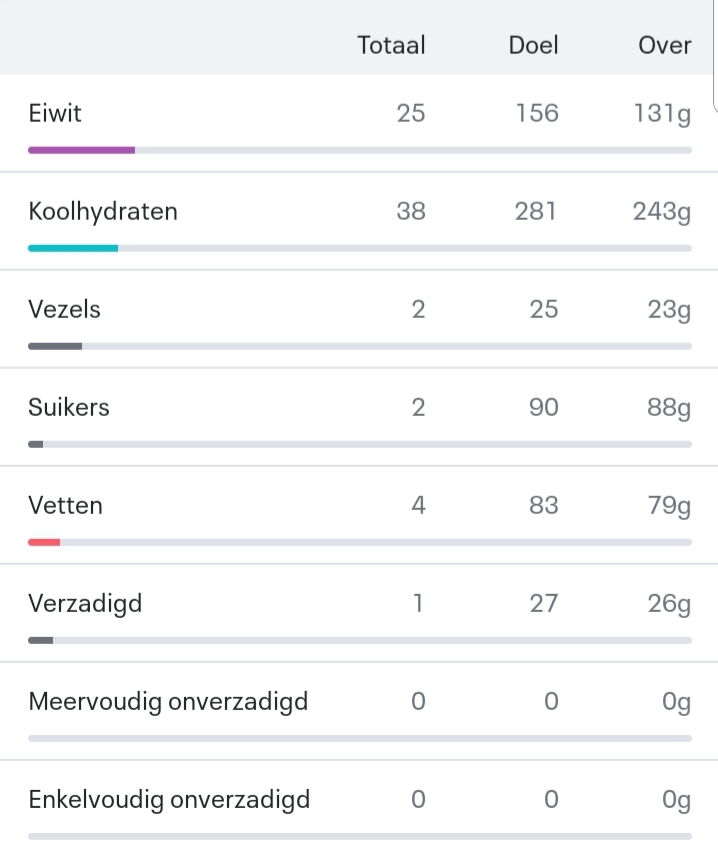Click the Over column header

[x=665, y=45]
